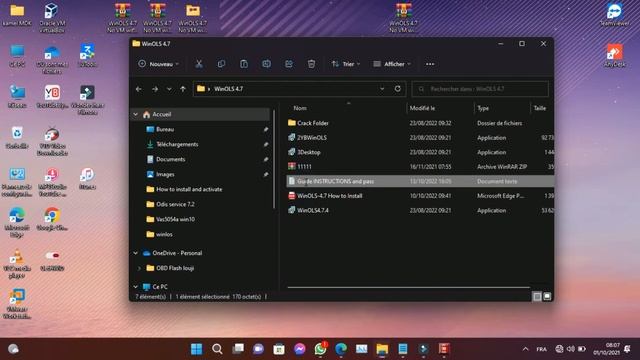Click the horizontal scrollbar under file list
This screenshot has width=640, height=360.
(408, 287)
